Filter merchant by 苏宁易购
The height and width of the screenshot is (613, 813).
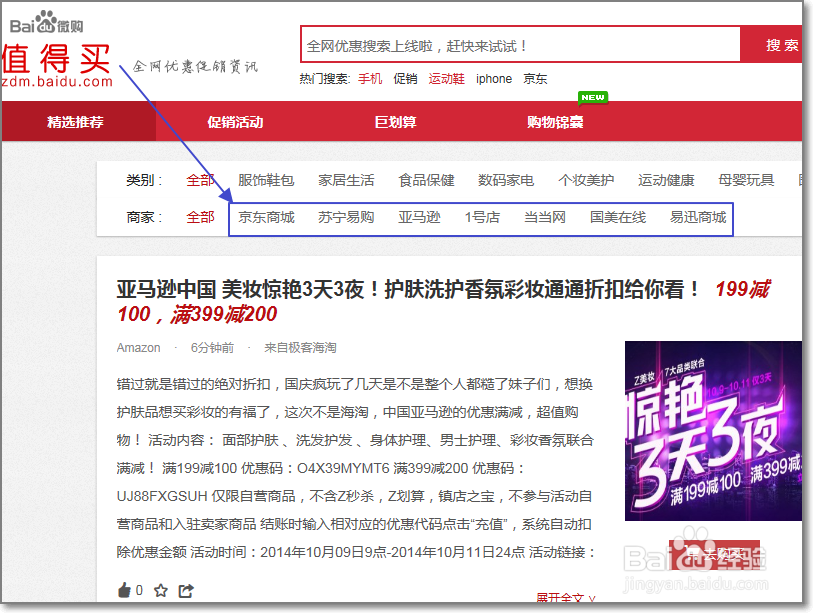click(346, 217)
